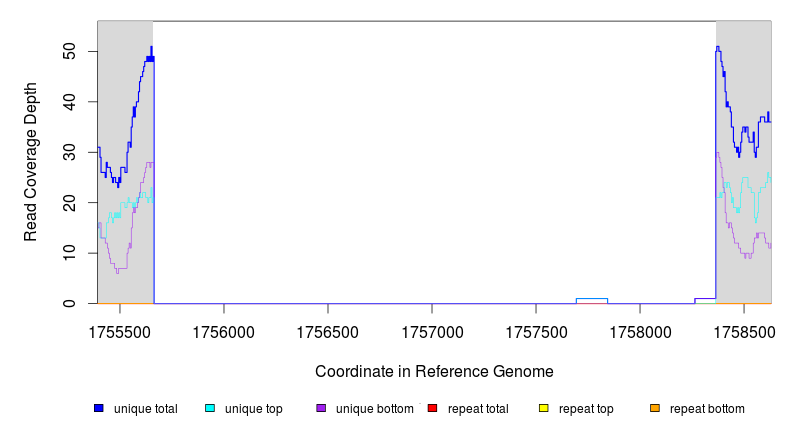Click the orange 'repeat bottom' legend swatch
The width and height of the screenshot is (792, 432).
[655, 408]
